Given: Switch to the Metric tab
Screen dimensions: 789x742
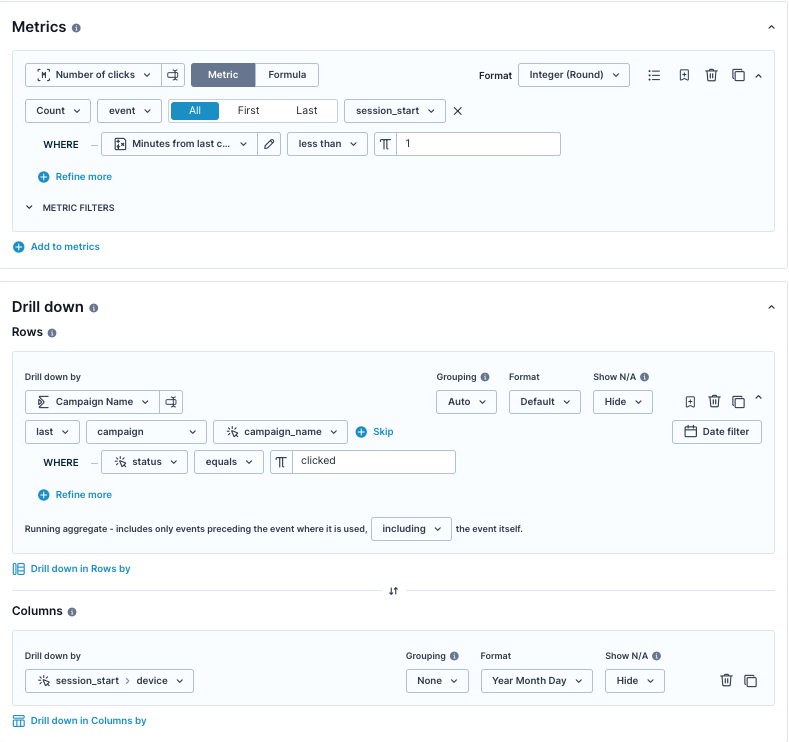Looking at the screenshot, I should coord(223,75).
